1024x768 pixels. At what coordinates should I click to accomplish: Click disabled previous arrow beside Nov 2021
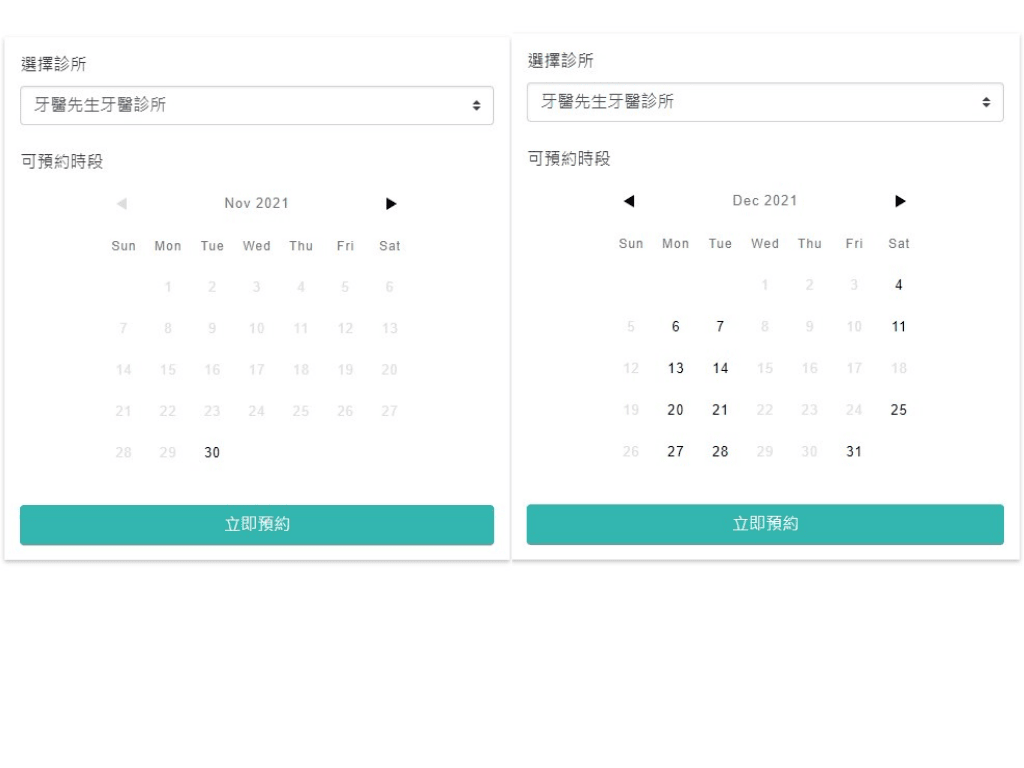122,204
